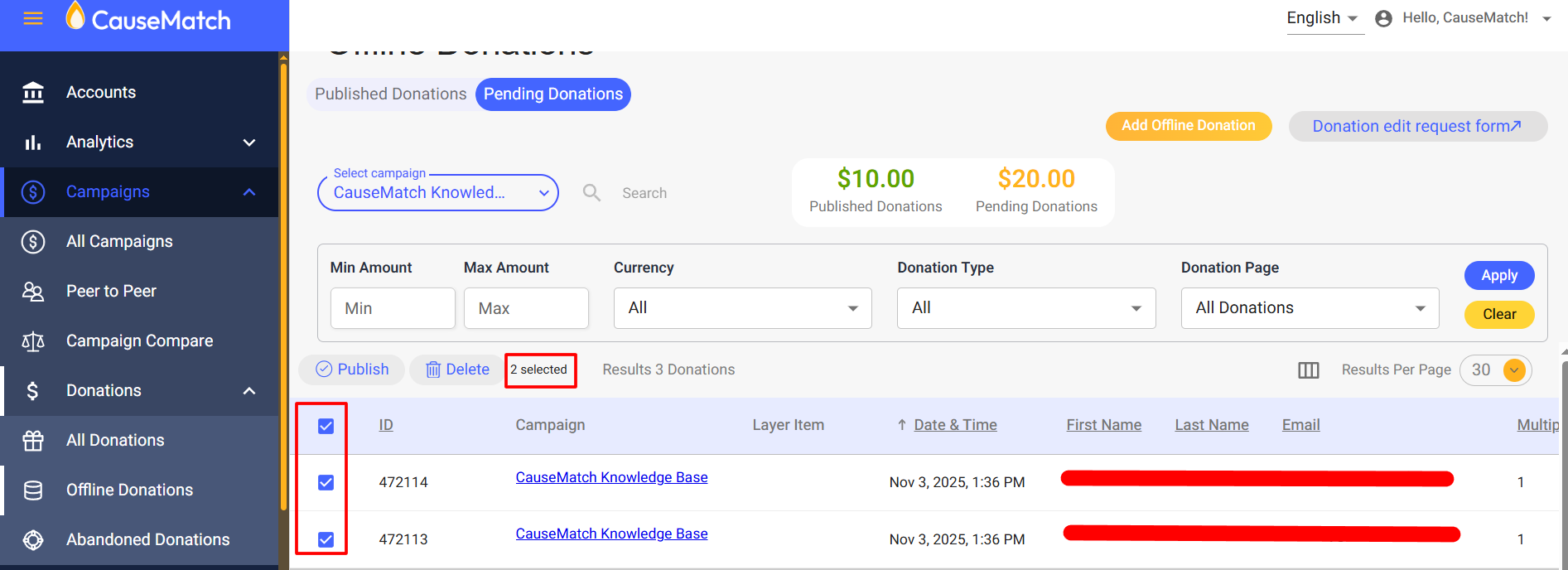The image size is (1568, 570).
Task: Click the Campaign Compare scales icon
Action: click(x=33, y=341)
